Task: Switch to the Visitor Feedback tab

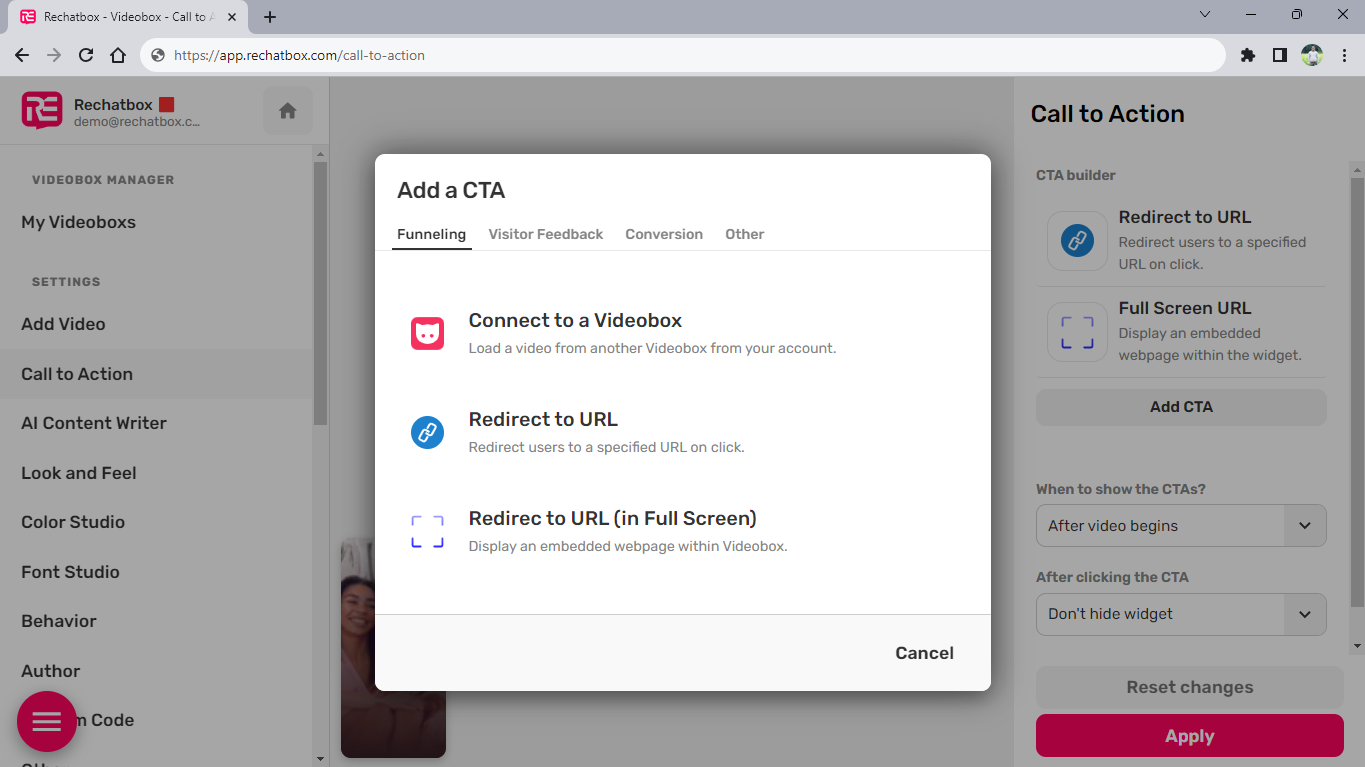Action: click(546, 234)
